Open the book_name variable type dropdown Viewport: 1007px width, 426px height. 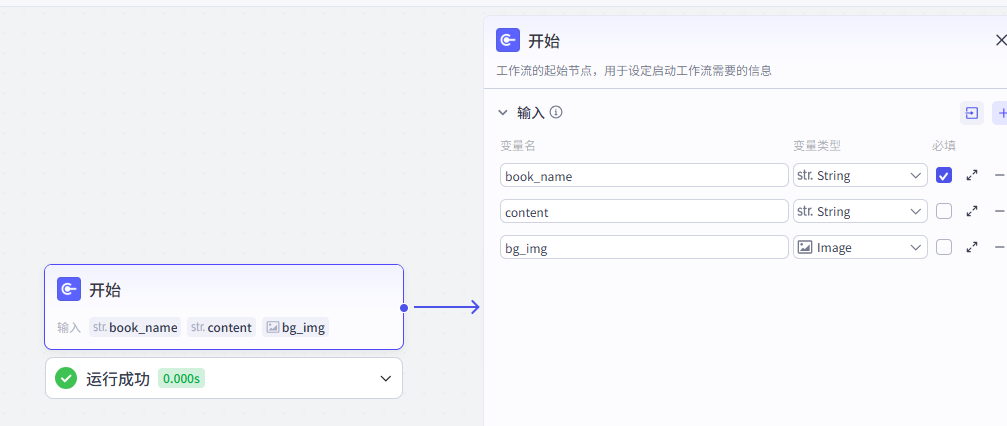(x=860, y=176)
